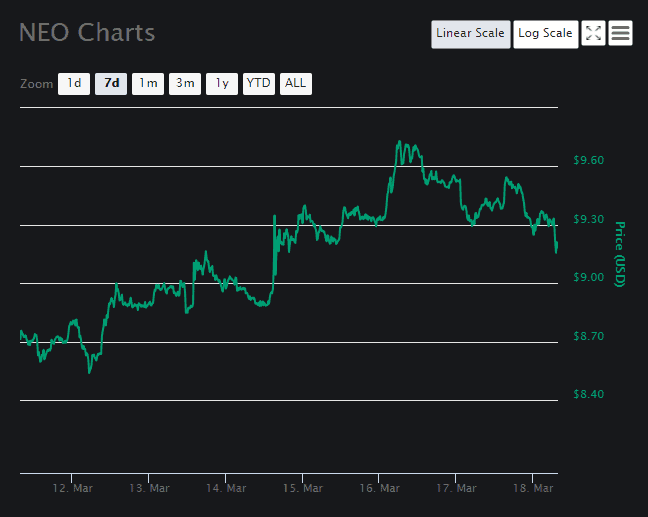Set zoom range to 3m
The width and height of the screenshot is (648, 517).
185,84
